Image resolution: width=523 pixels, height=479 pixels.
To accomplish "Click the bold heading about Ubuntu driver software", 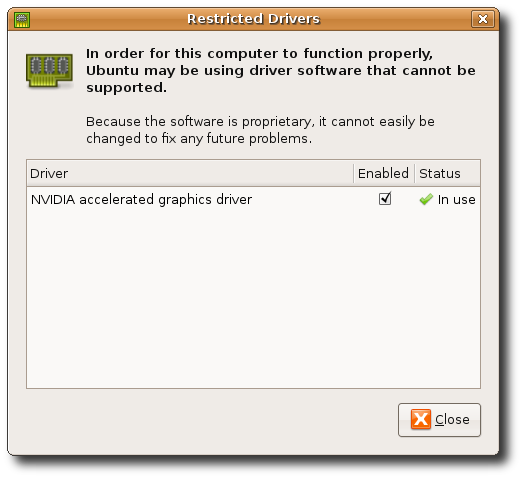I will 281,70.
